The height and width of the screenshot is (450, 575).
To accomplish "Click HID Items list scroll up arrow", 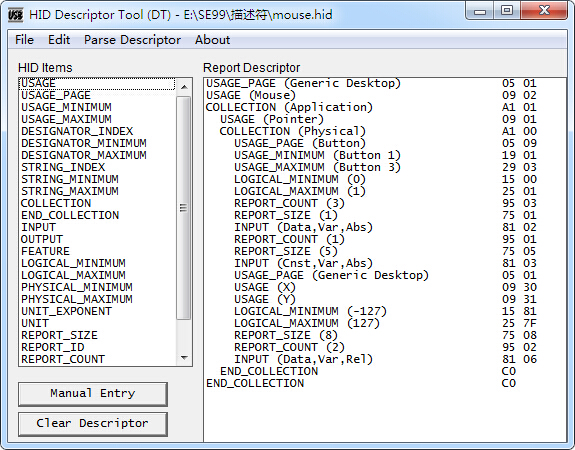I will (x=184, y=87).
